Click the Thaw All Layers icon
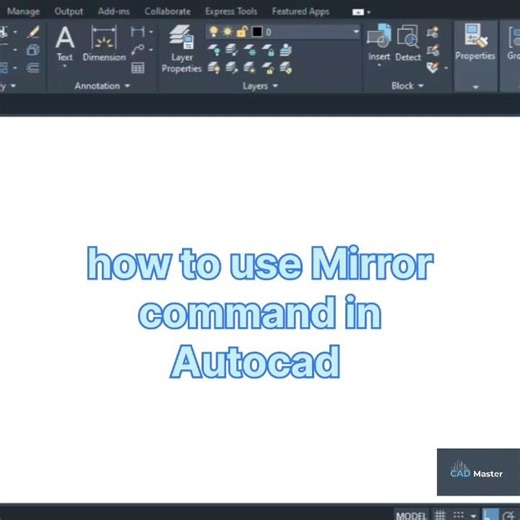The height and width of the screenshot is (520, 520). pos(250,68)
